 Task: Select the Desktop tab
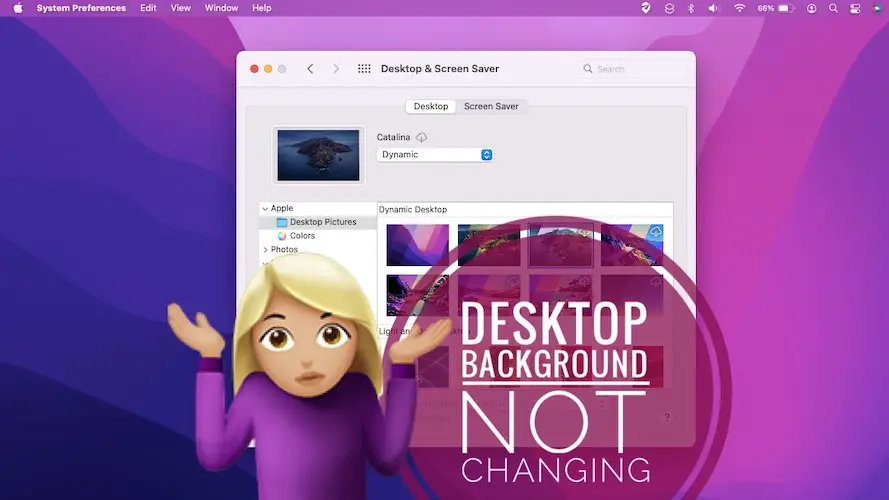431,106
